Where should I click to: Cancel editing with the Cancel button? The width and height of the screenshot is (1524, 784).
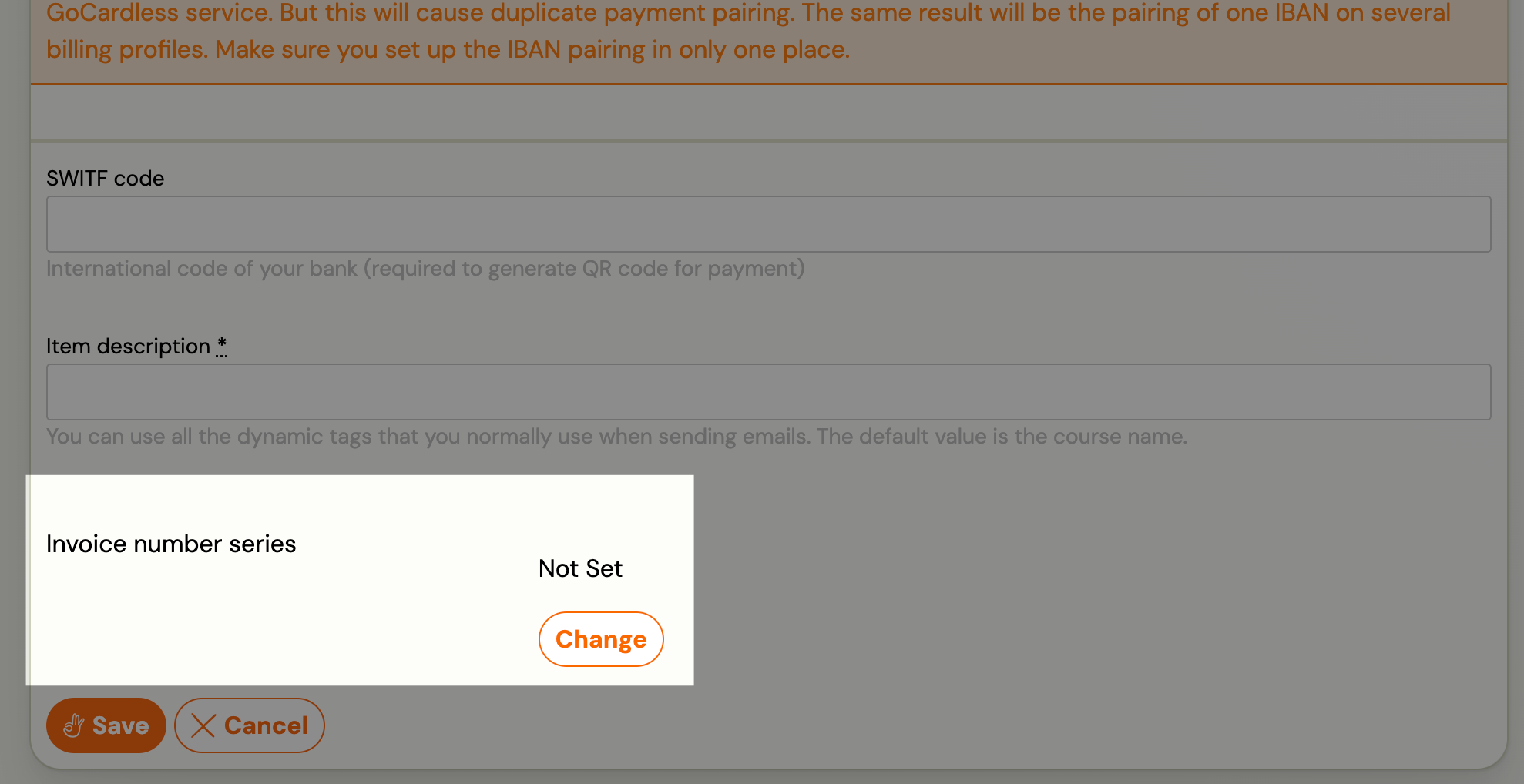(x=250, y=725)
